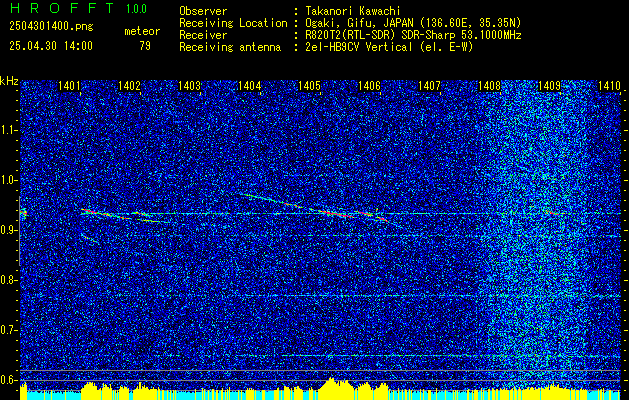This screenshot has height=400, width=629.
Task: Click the 1409 time marker
Action: point(549,85)
